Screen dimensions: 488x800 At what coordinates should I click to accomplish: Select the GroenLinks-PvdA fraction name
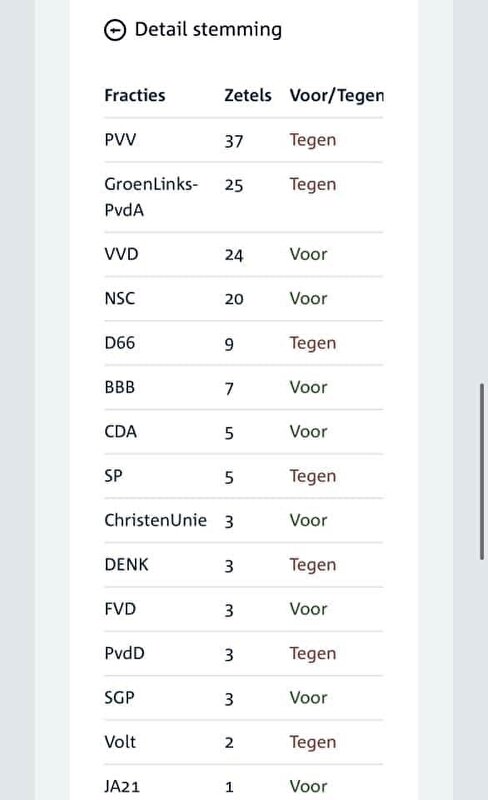click(x=151, y=197)
